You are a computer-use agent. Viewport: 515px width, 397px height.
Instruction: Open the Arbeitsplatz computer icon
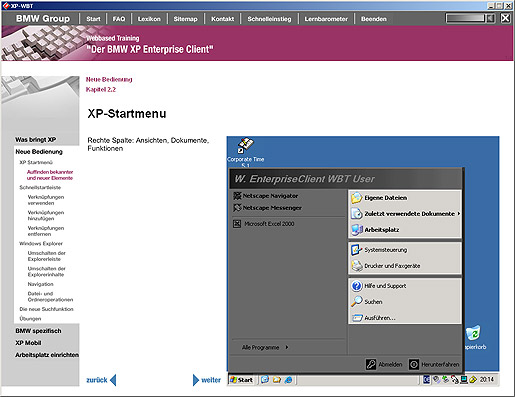tap(357, 230)
